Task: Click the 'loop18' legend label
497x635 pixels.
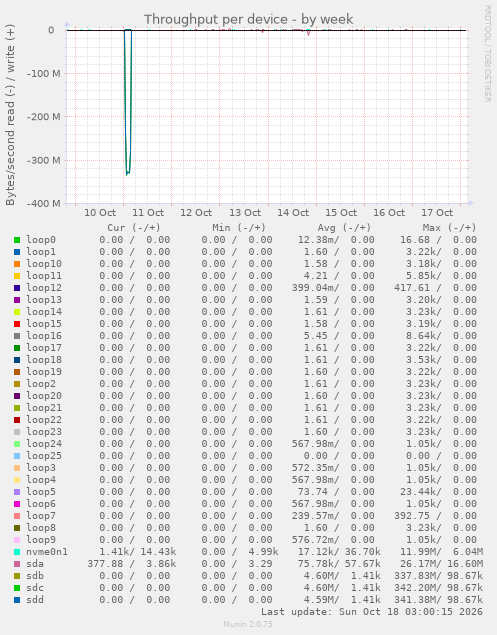Action: click(44, 360)
